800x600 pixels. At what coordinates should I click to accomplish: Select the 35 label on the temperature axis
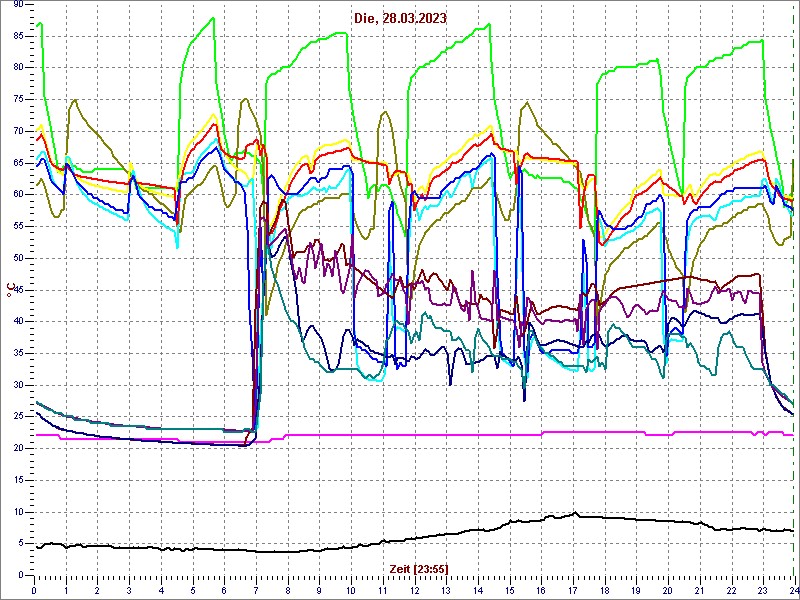[18, 354]
